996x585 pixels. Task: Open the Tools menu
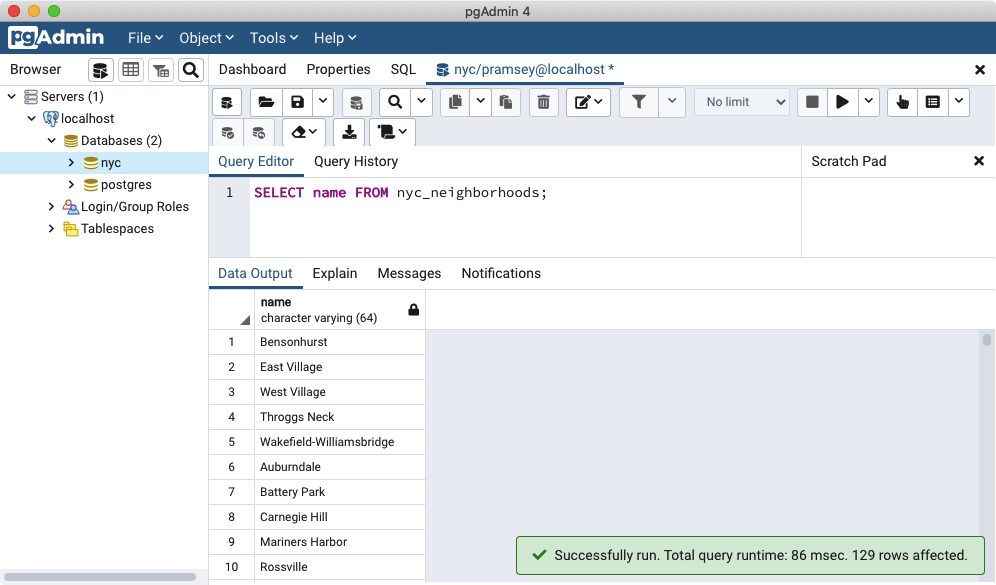[x=273, y=38]
